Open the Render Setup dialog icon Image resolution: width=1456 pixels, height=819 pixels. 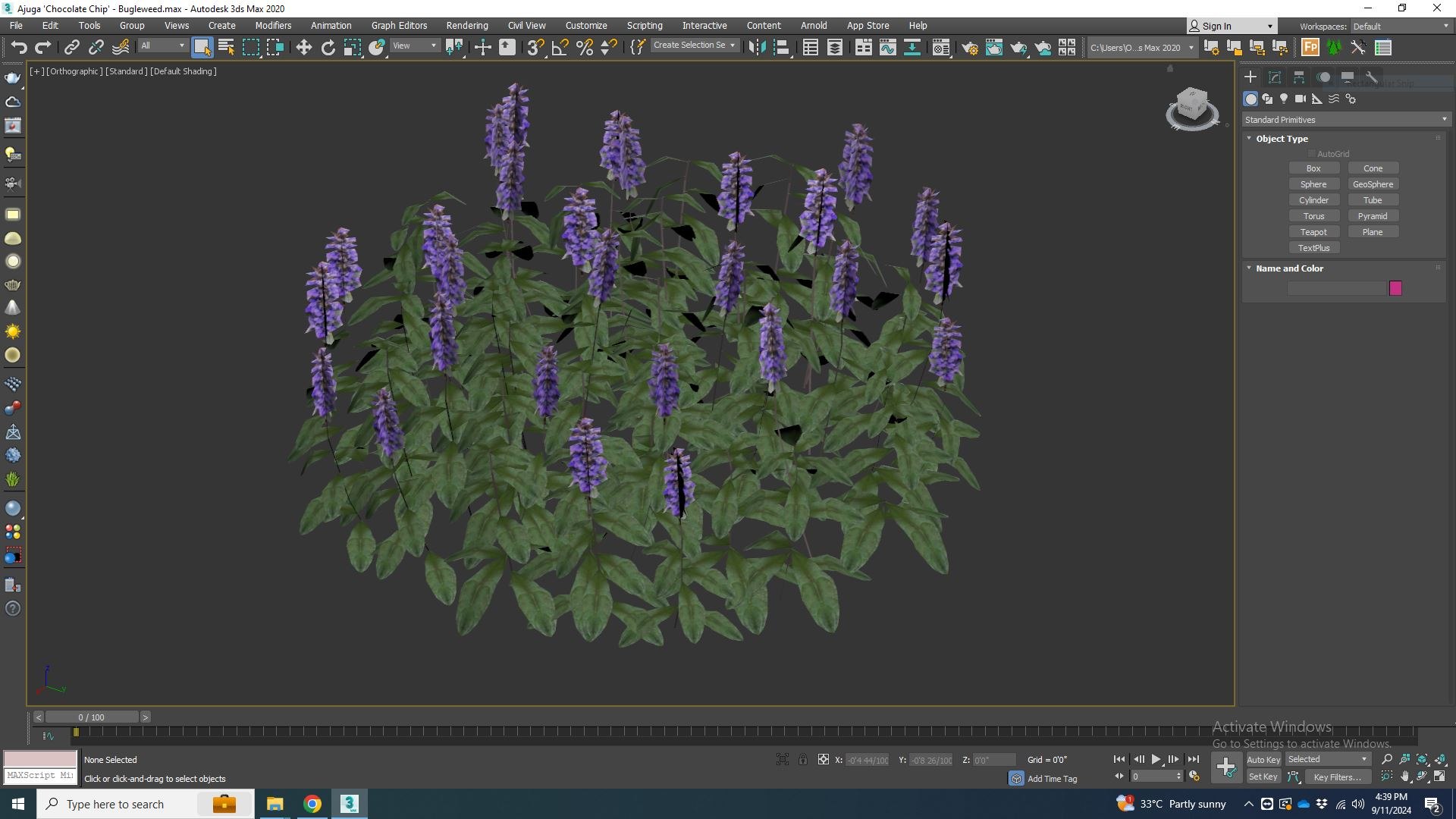tap(969, 48)
